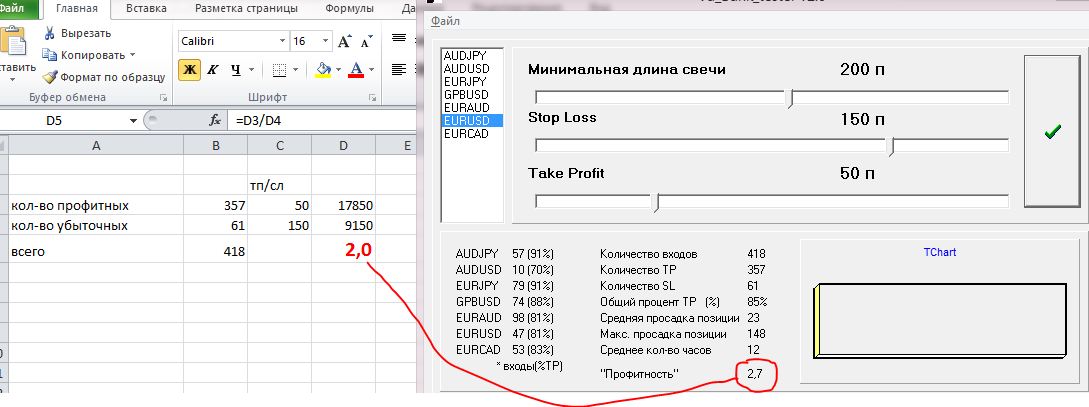This screenshot has height=407, width=1089.
Task: Click the cell borders icon
Action: 279,70
